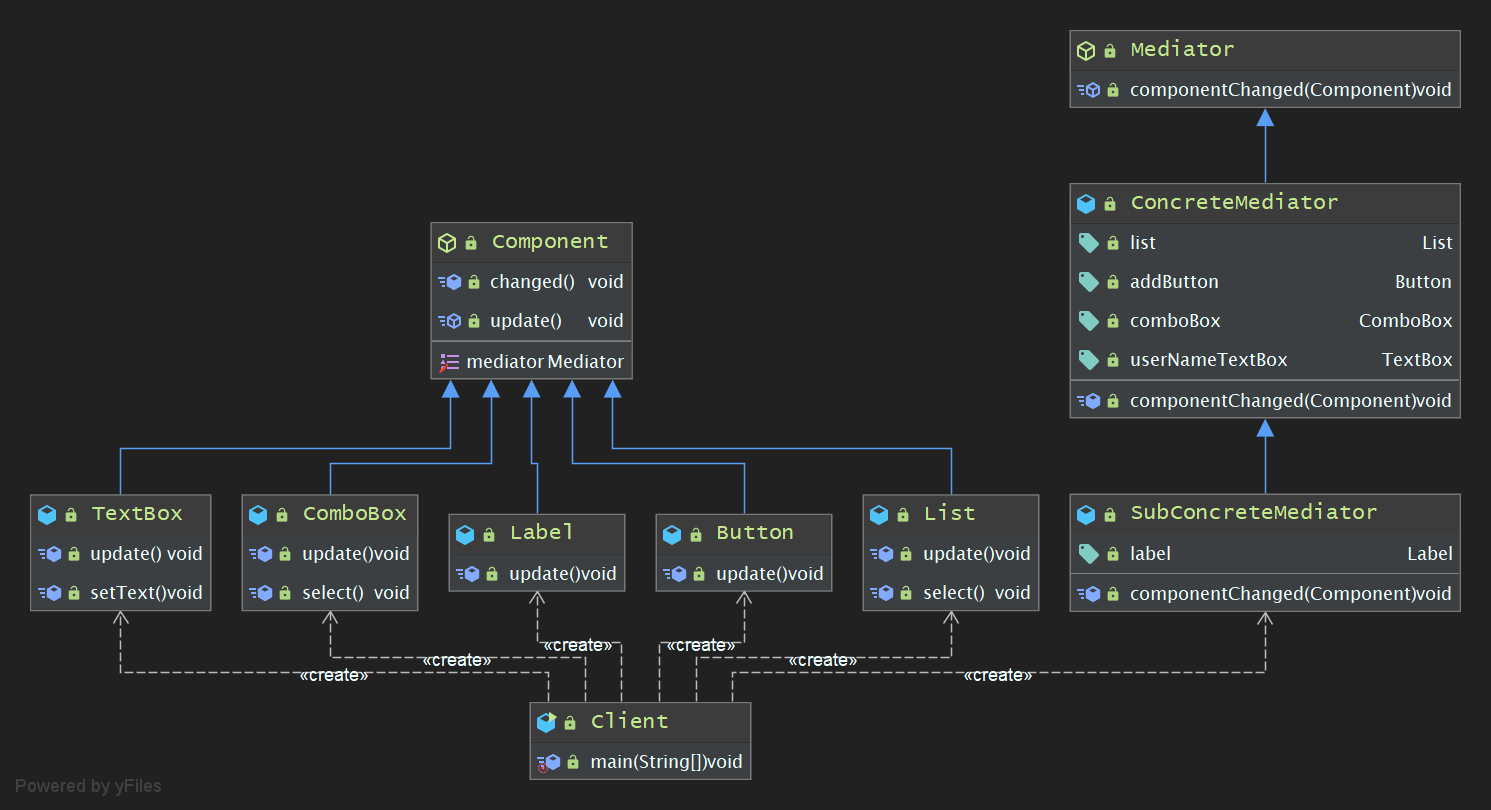Viewport: 1491px width, 810px height.
Task: Click method icon of Button update()
Action: (x=675, y=574)
